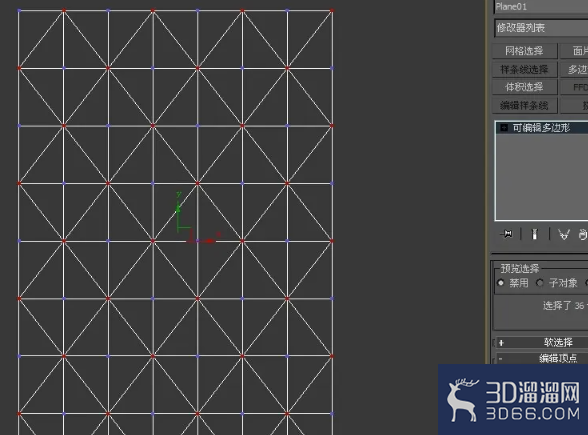Click the Plane01 object name field
This screenshot has height=435, width=588.
[541, 6]
